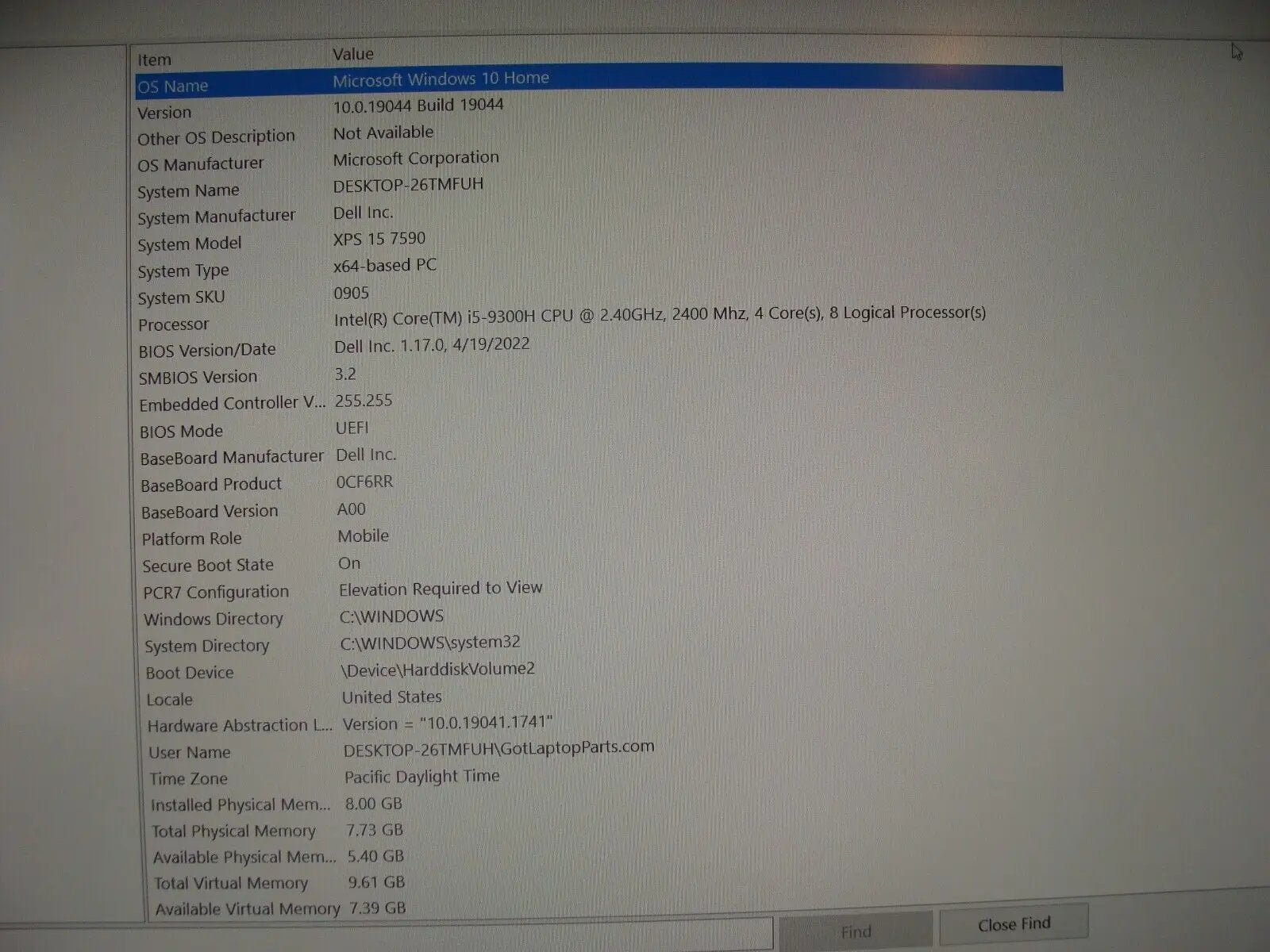This screenshot has width=1270, height=952.
Task: Click the "XPS 15 7590" value
Action: tap(379, 239)
